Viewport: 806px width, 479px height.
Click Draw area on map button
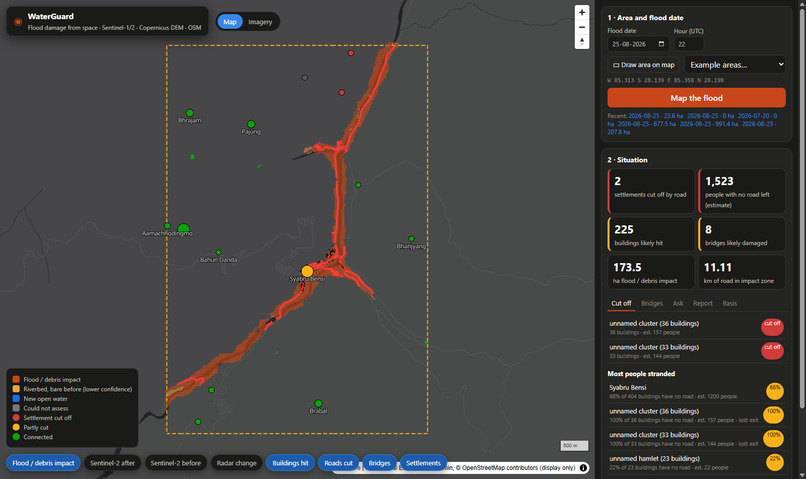coord(644,65)
